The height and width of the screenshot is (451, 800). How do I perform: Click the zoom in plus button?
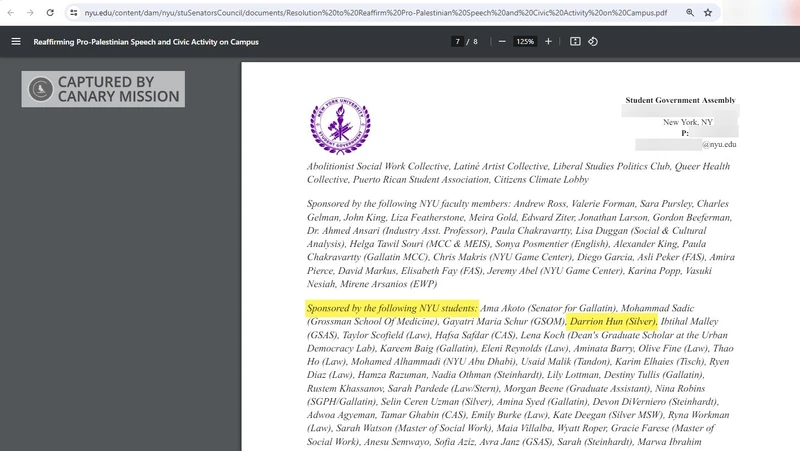548,41
